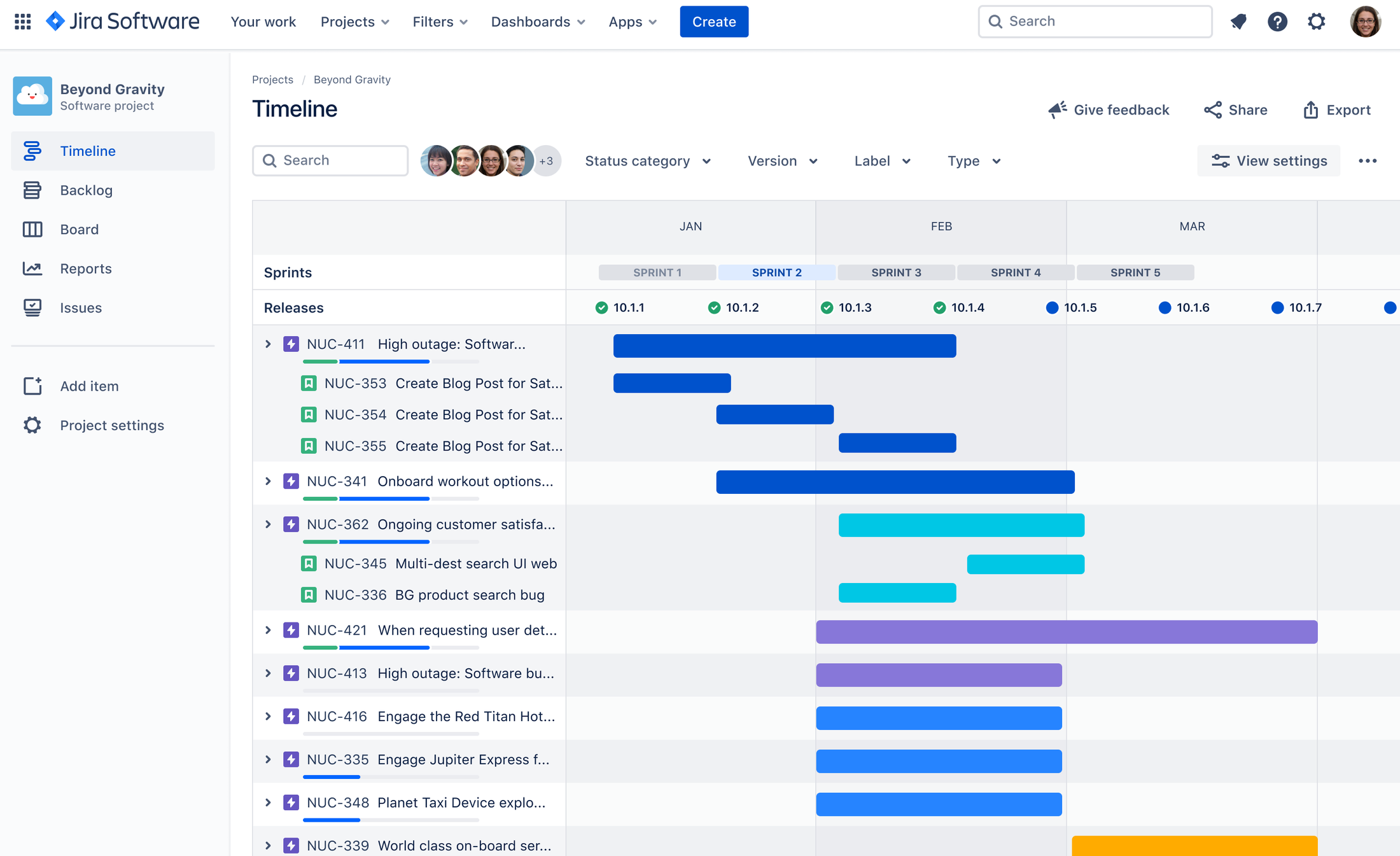Select the Backlog icon in the sidebar
Image resolution: width=1400 pixels, height=856 pixels.
click(32, 190)
